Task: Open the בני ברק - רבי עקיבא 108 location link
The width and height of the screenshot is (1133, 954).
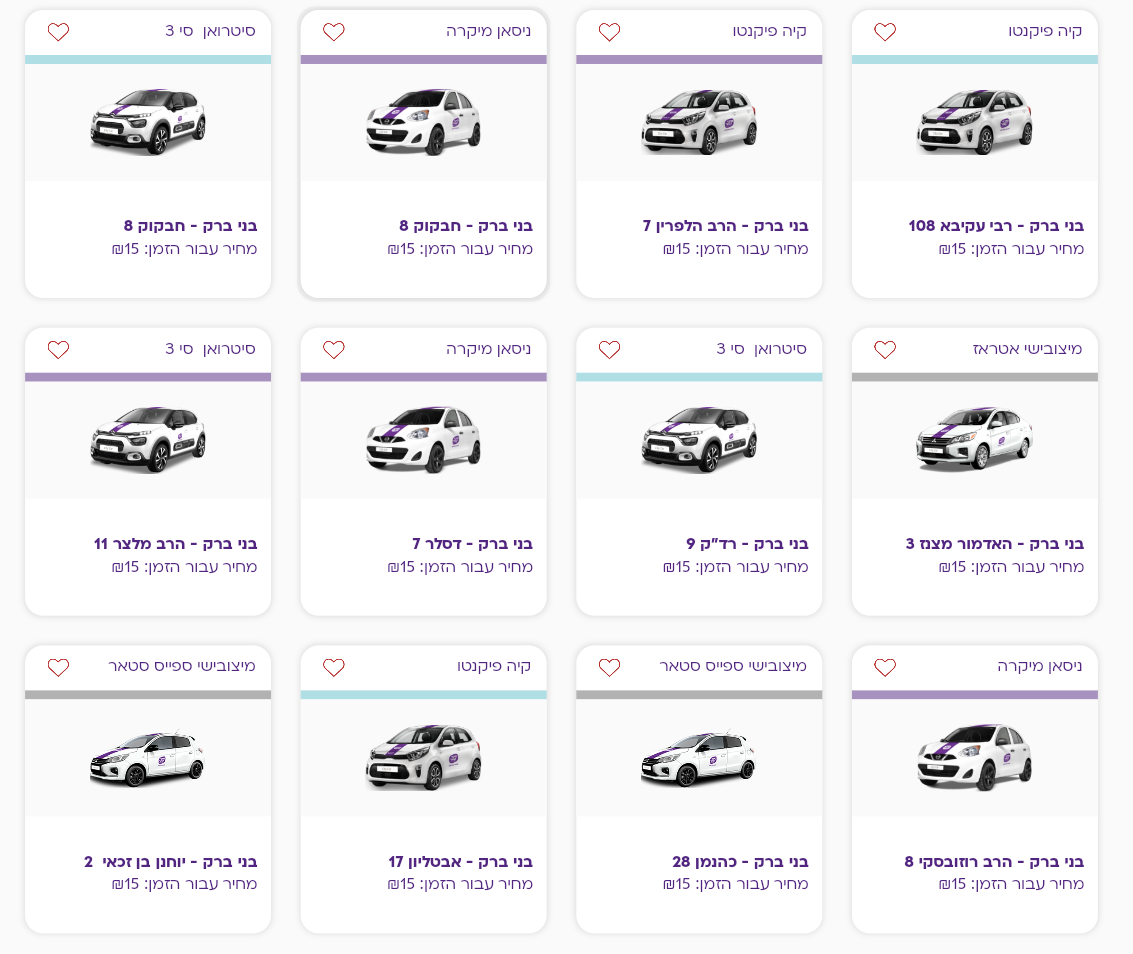Action: point(996,226)
